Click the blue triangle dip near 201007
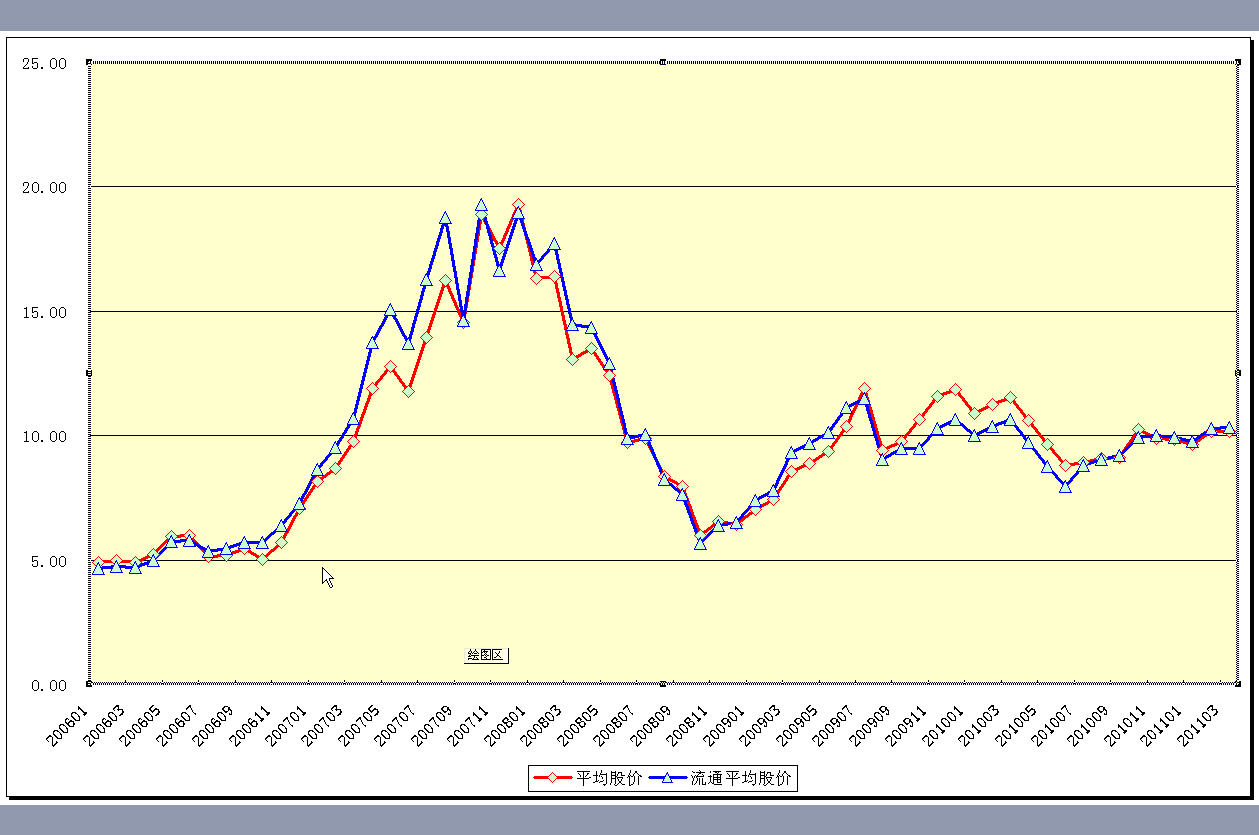 coord(1065,487)
